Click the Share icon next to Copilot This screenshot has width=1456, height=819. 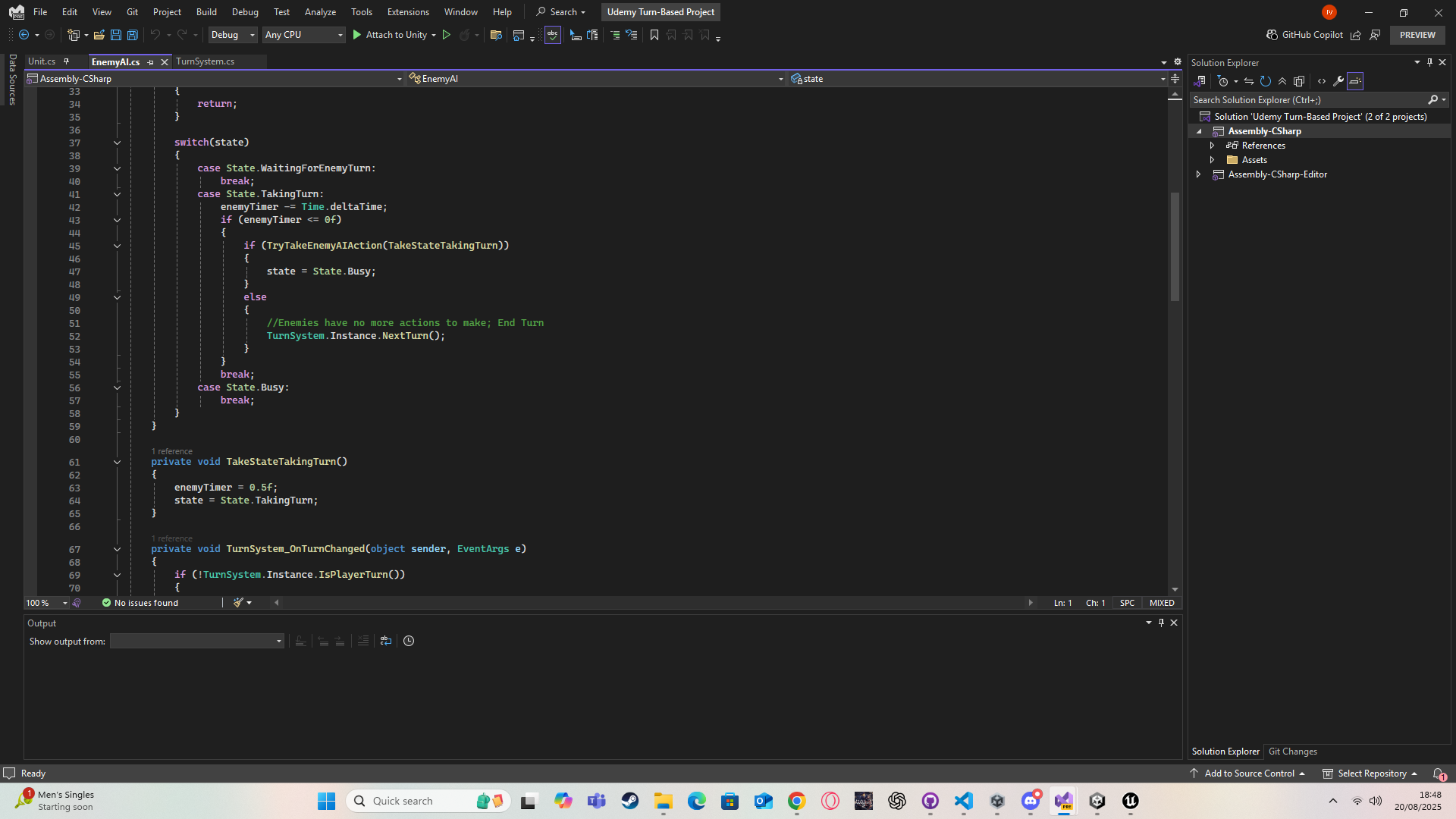tap(1355, 35)
